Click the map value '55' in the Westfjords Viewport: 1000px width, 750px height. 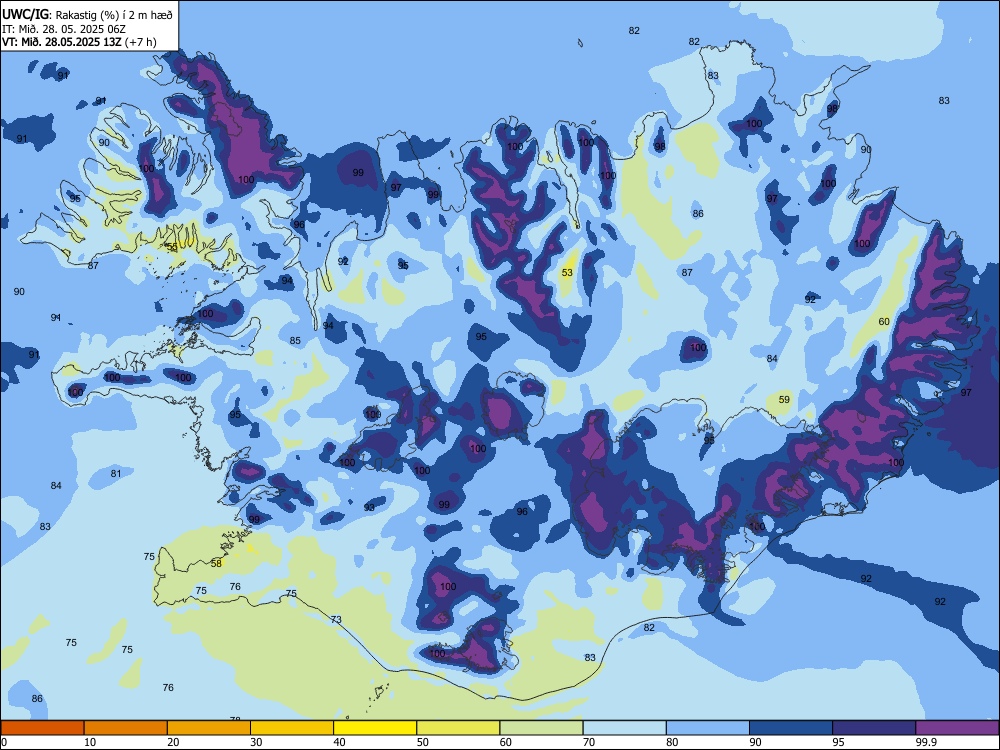pos(172,247)
